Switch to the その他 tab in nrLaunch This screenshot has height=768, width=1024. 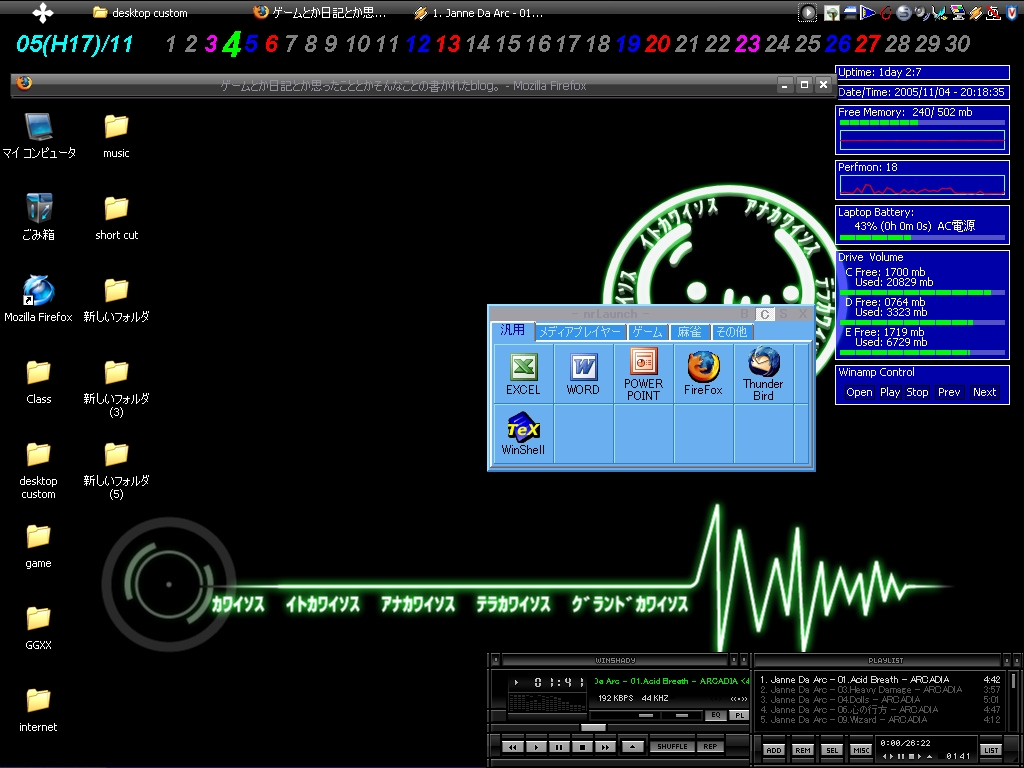point(731,332)
